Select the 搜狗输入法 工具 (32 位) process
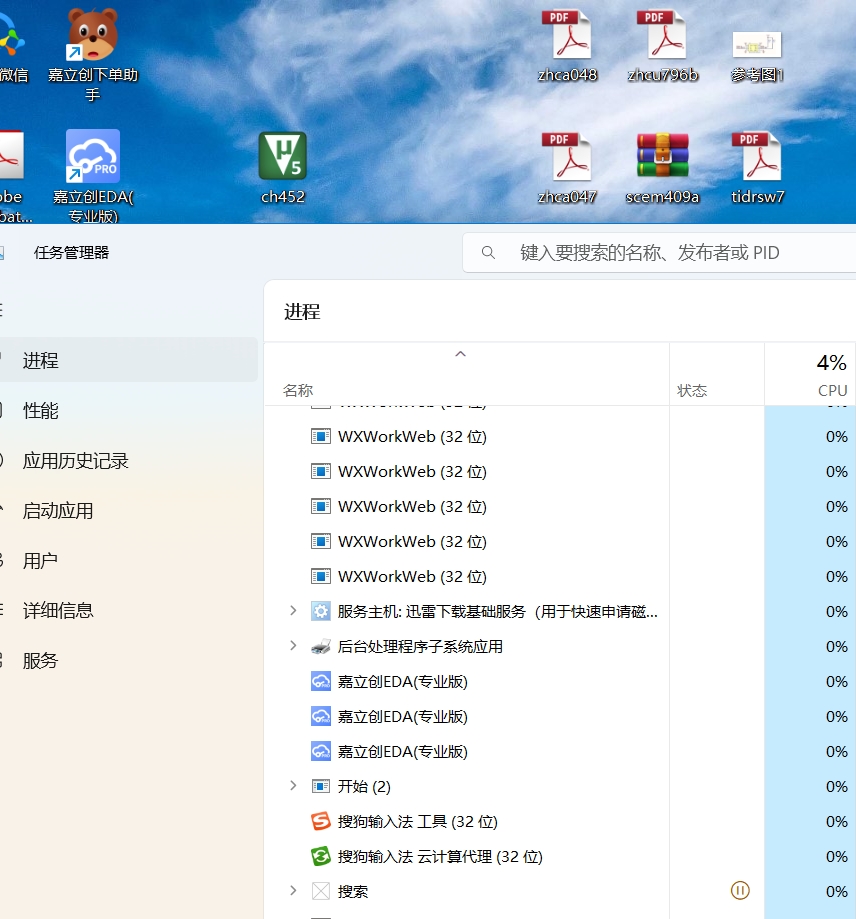The height and width of the screenshot is (919, 856). click(417, 822)
